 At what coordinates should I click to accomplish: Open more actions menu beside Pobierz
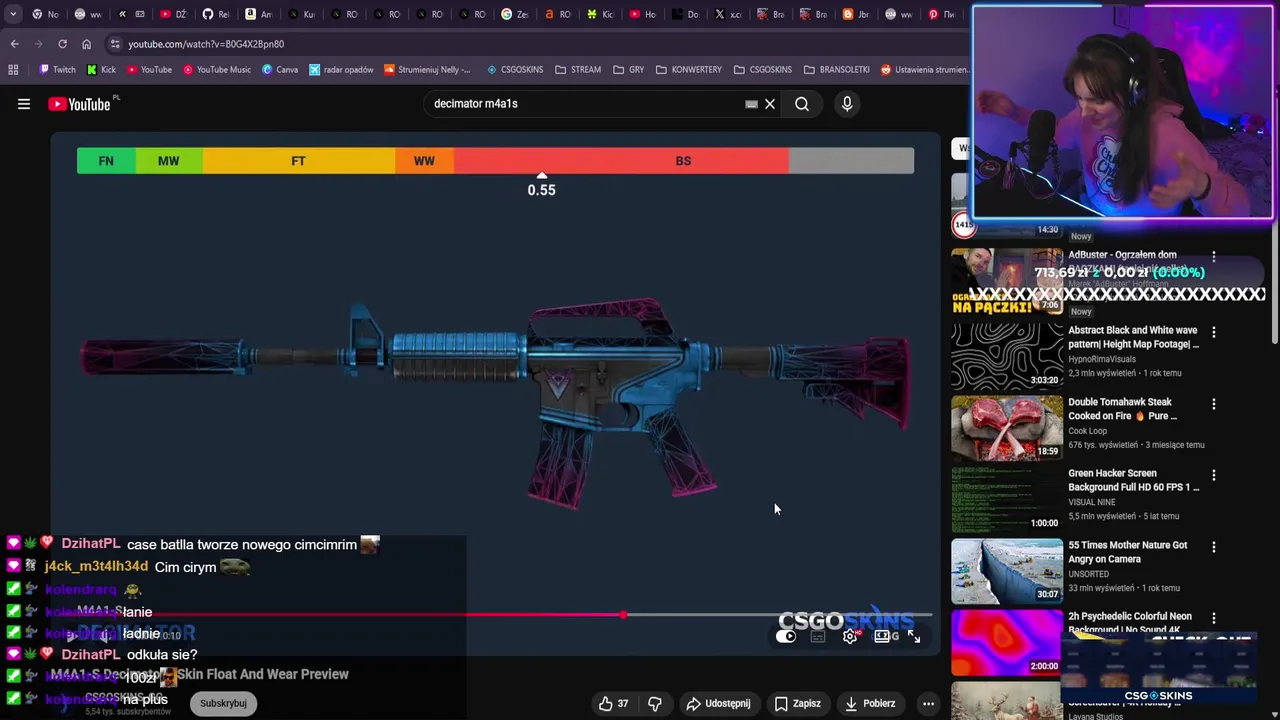click(928, 703)
